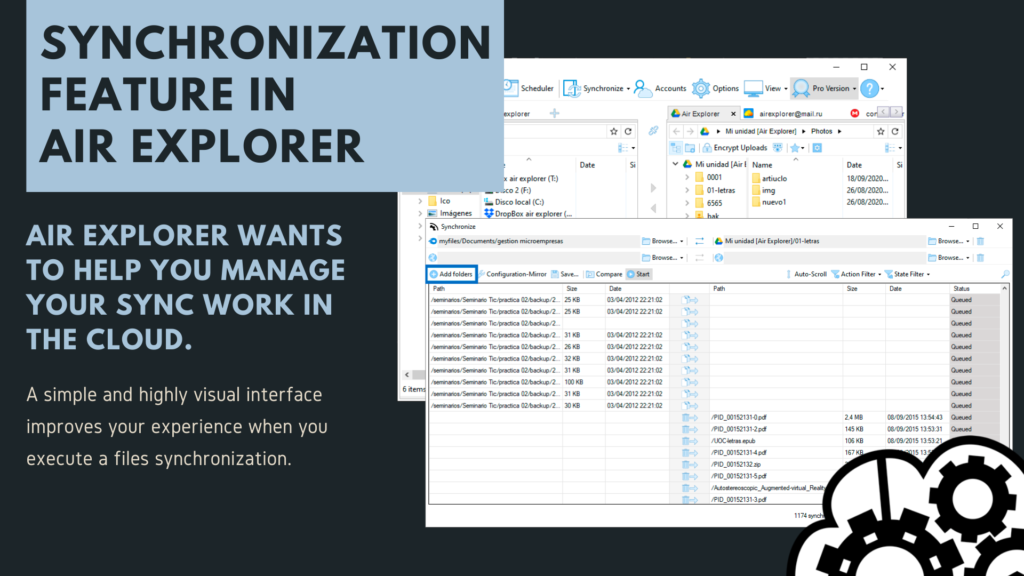Click the link panes chain icon
Image resolution: width=1024 pixels, height=576 pixels.
(653, 131)
